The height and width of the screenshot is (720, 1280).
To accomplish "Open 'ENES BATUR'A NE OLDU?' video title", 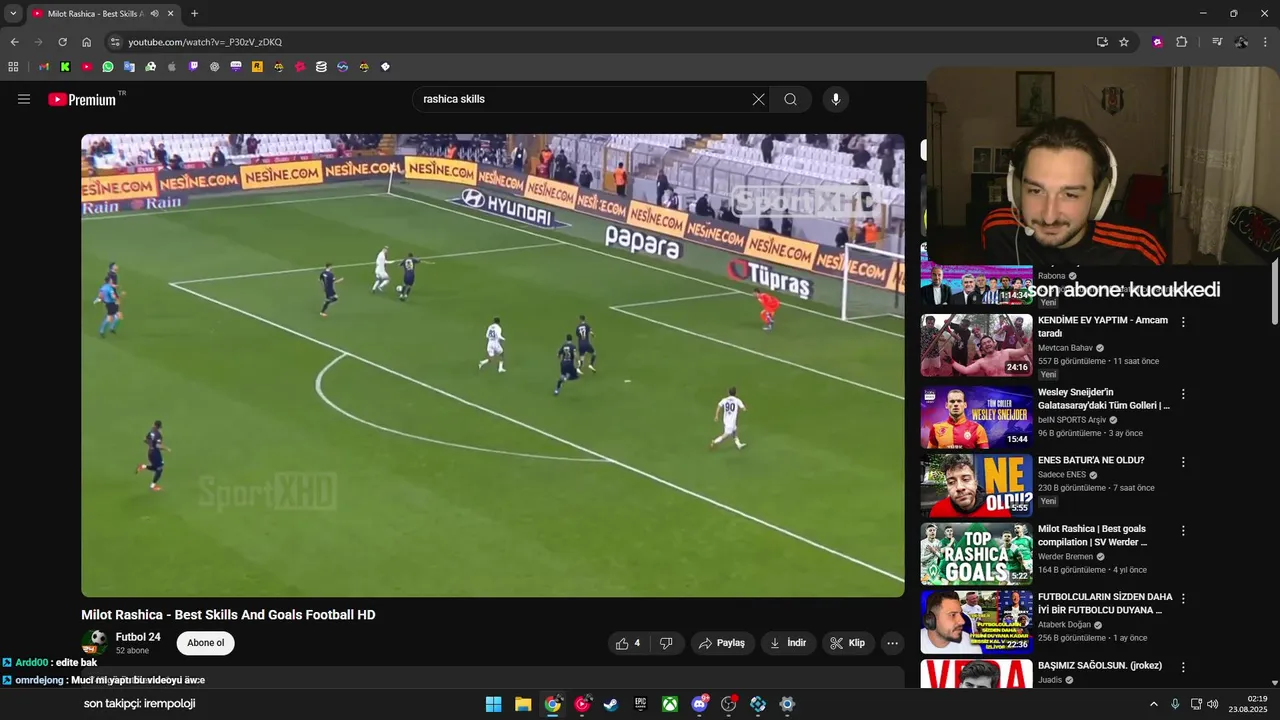I will [1091, 461].
